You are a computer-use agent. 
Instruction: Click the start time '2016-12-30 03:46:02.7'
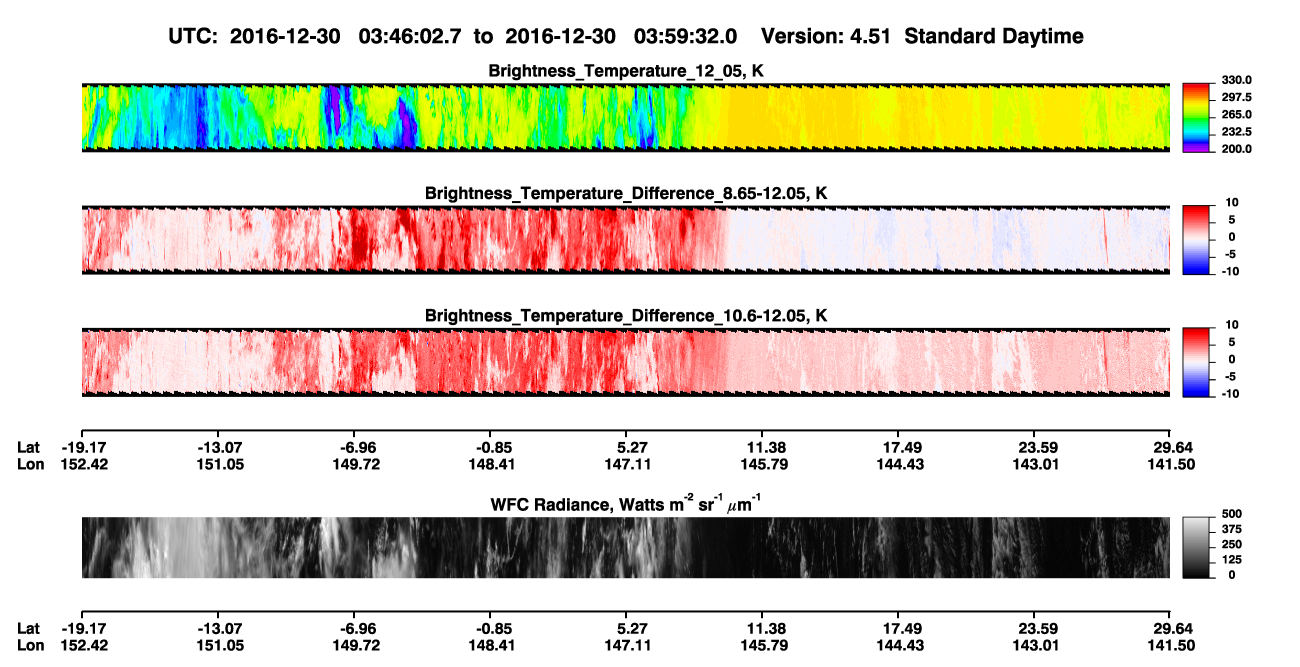tap(346, 36)
